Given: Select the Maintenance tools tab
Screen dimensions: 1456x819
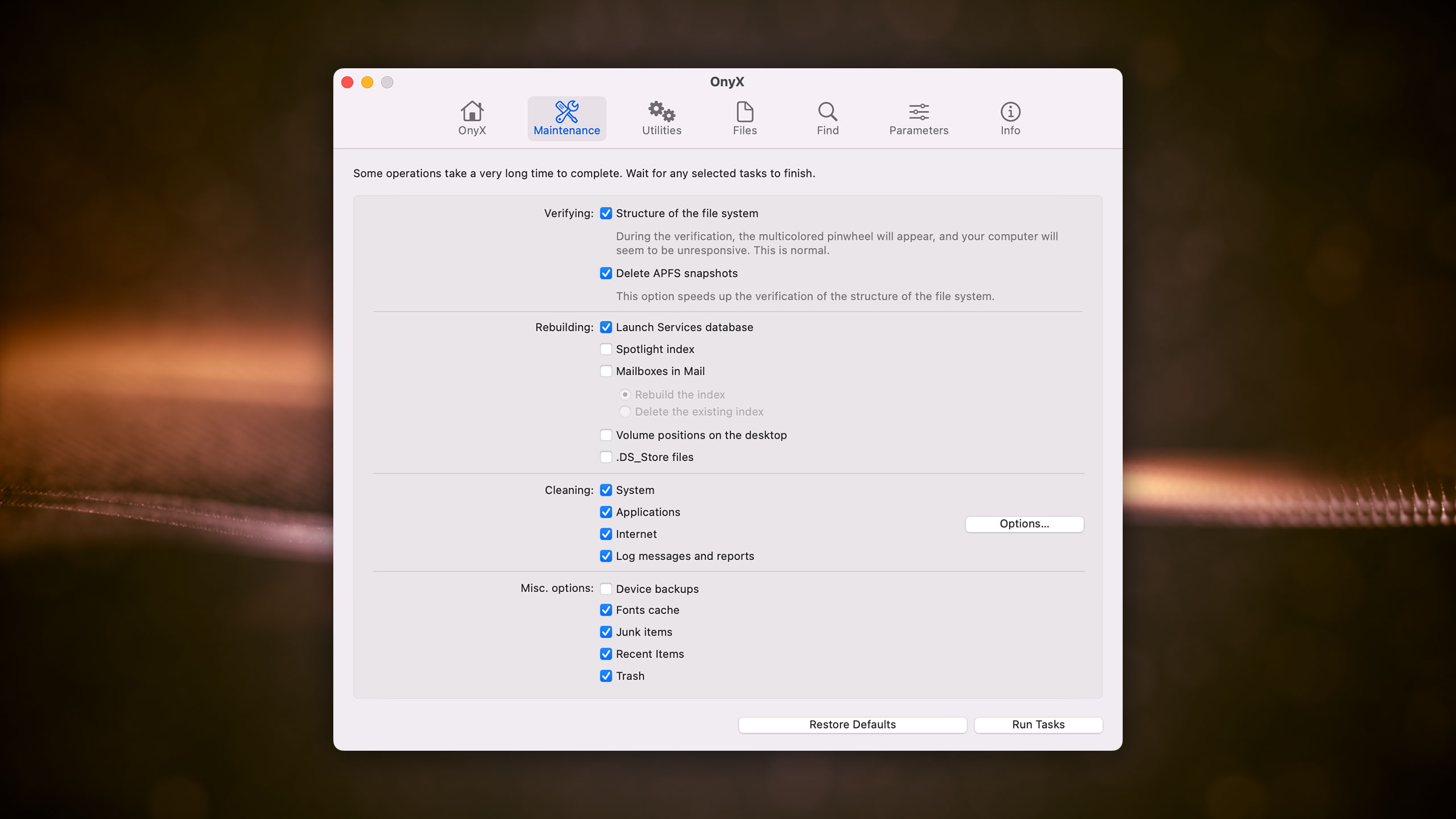Looking at the screenshot, I should [x=566, y=118].
